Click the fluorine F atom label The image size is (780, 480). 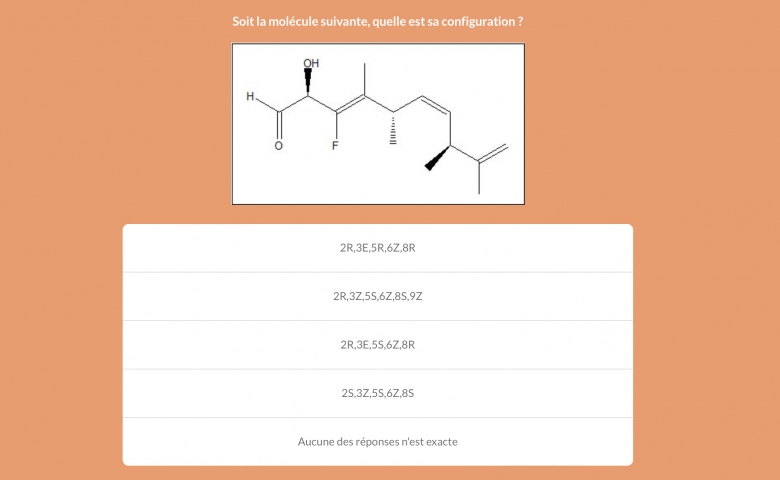pos(335,146)
